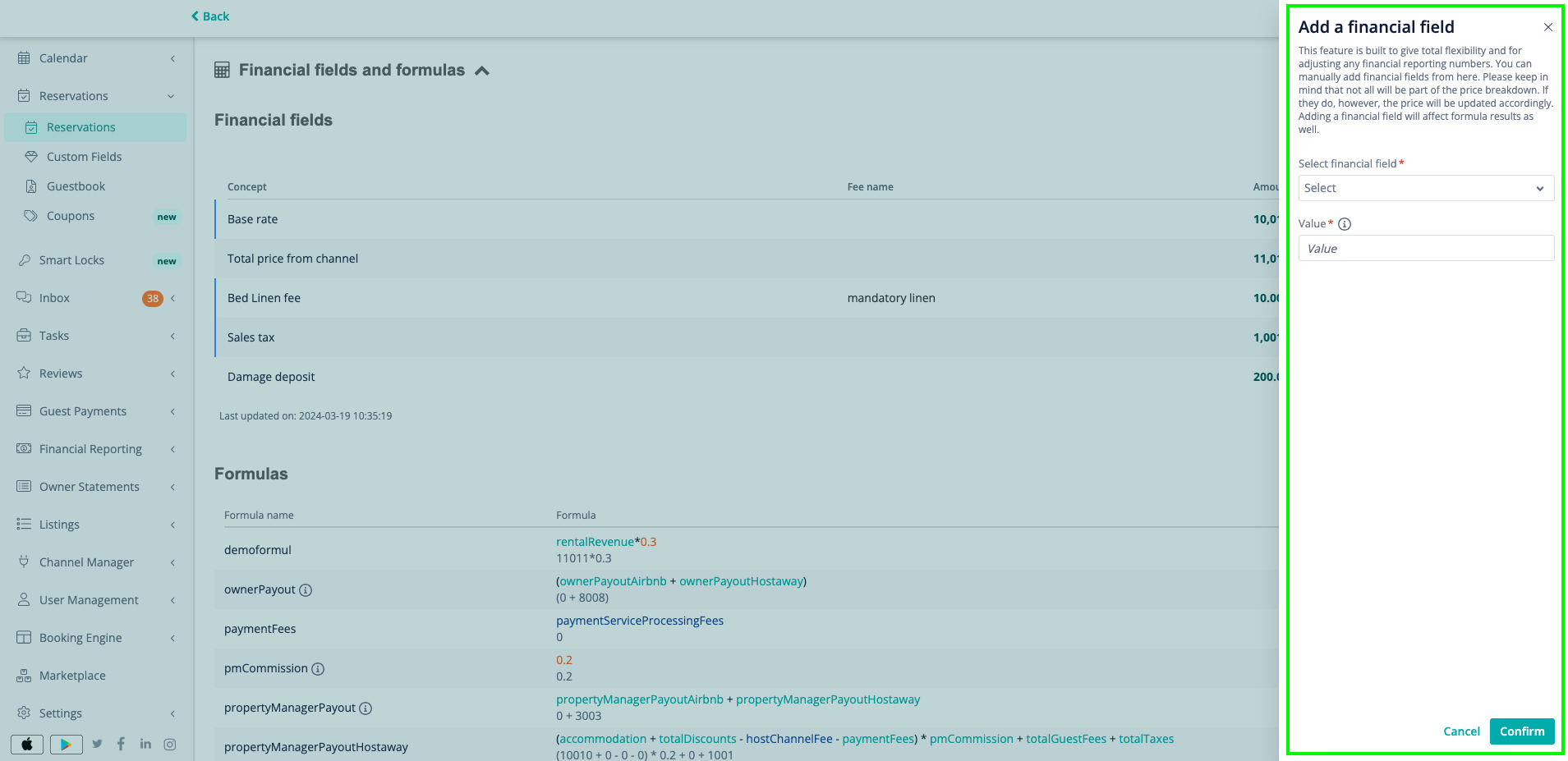This screenshot has height=761, width=1568.
Task: Go Back using the Back link
Action: pyautogui.click(x=210, y=16)
